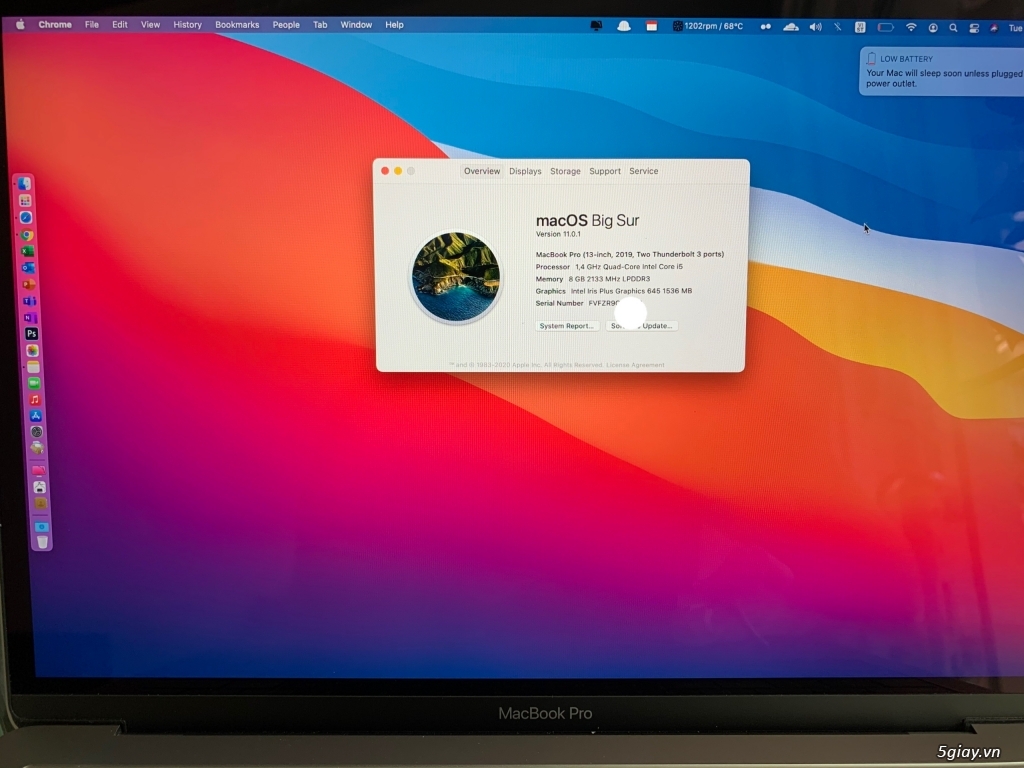Screen dimensions: 1024x768
Task: Open the Apple menu
Action: (x=20, y=25)
